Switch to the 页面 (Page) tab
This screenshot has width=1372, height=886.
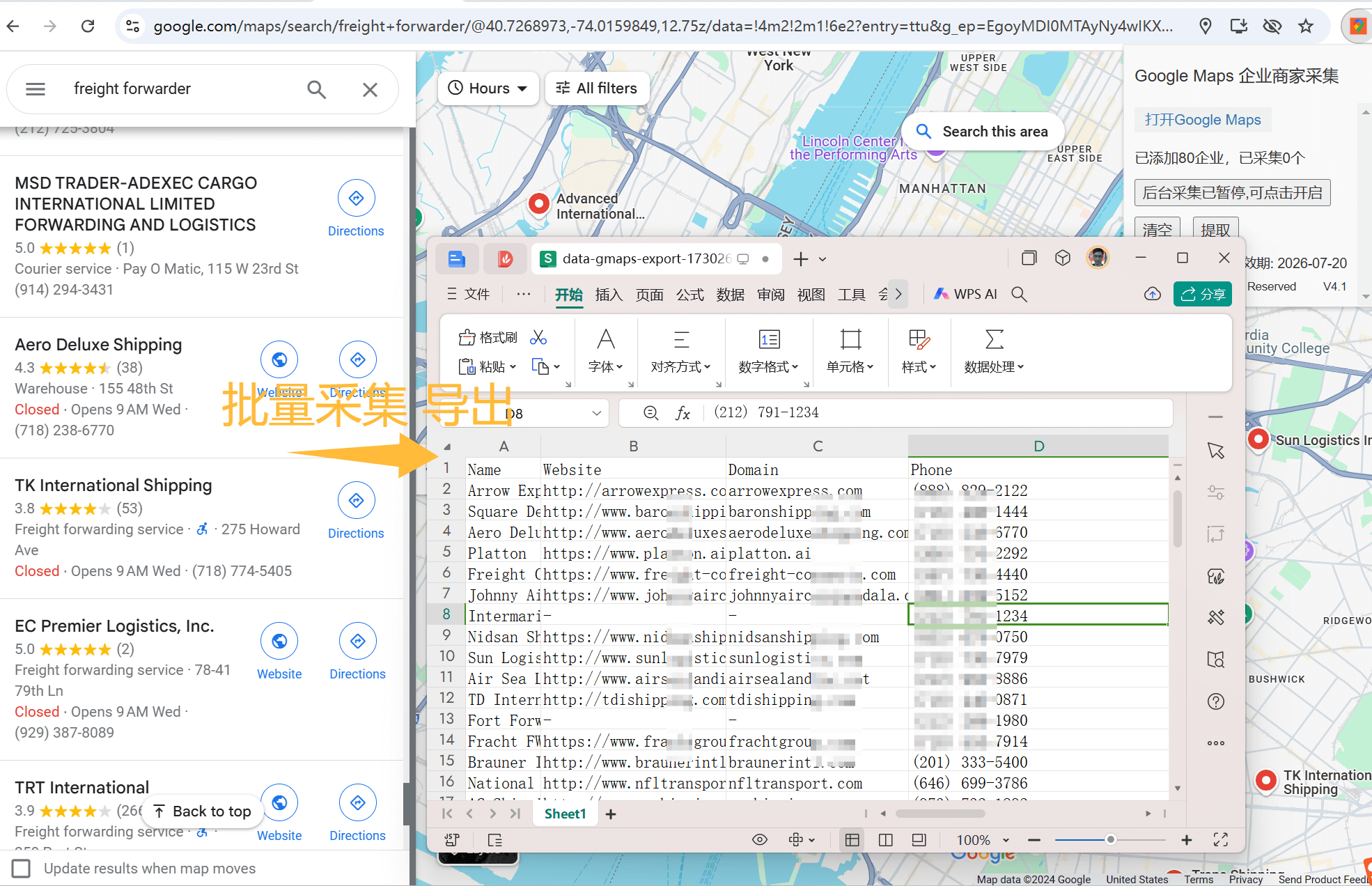[649, 295]
